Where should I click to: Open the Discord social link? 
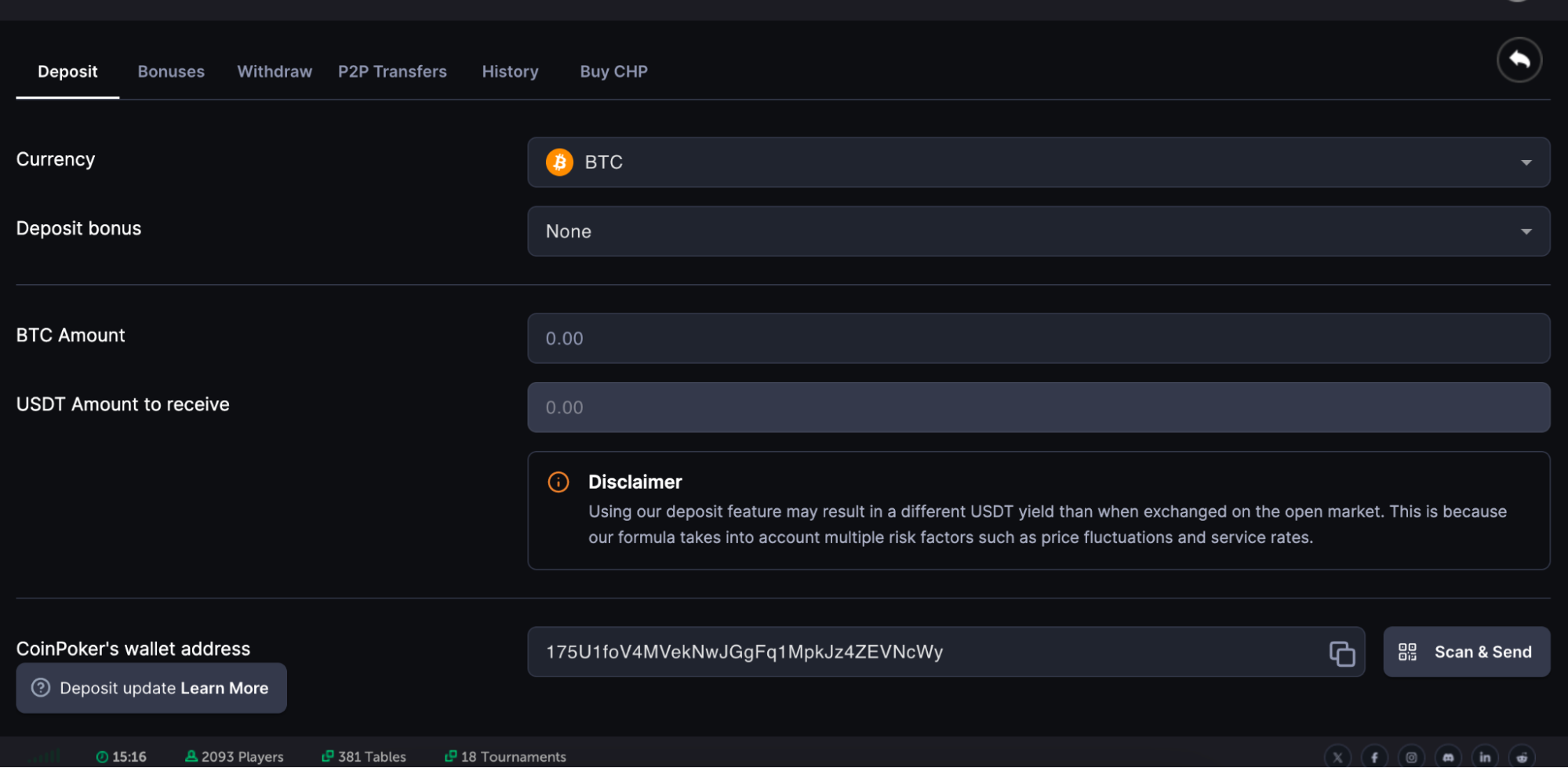click(1448, 757)
